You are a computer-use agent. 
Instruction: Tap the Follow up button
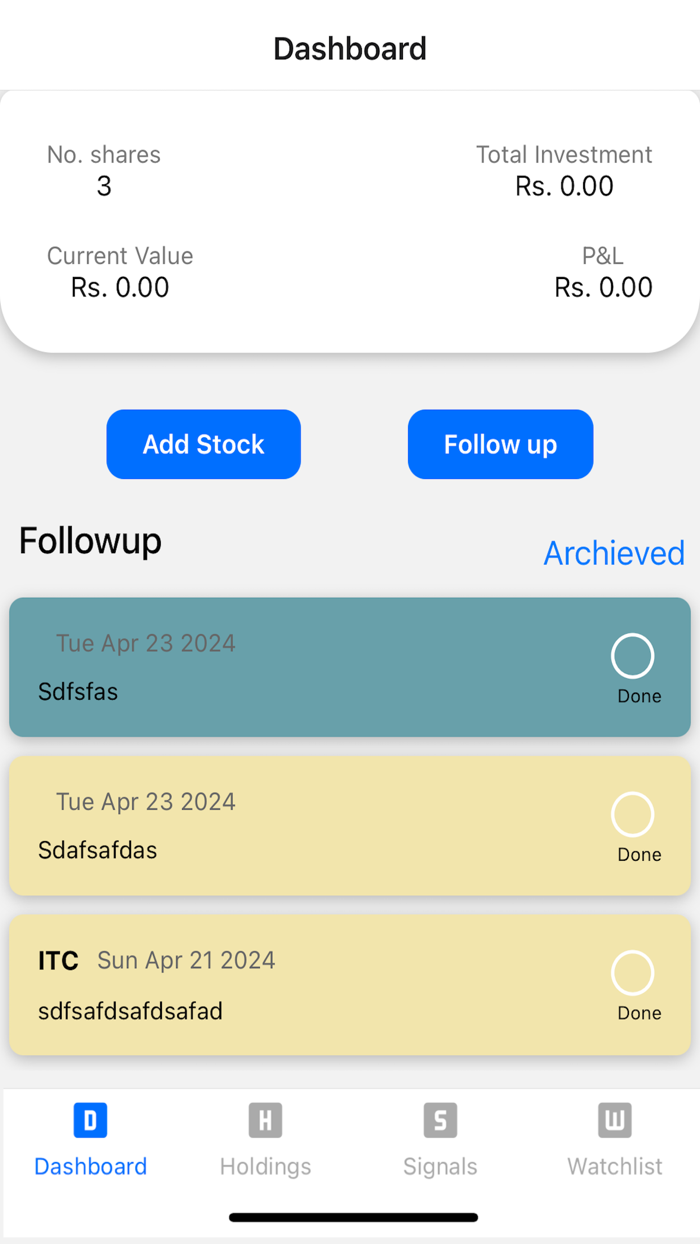tap(500, 444)
